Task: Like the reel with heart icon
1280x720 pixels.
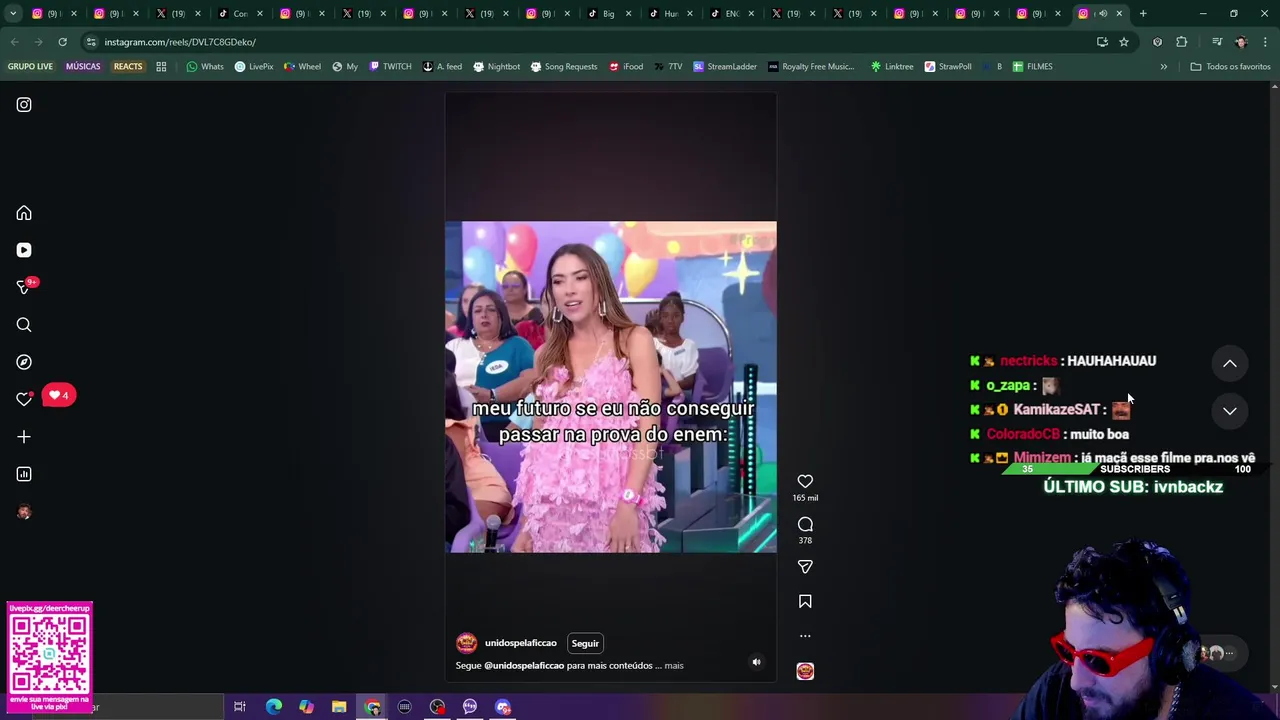Action: (x=805, y=482)
